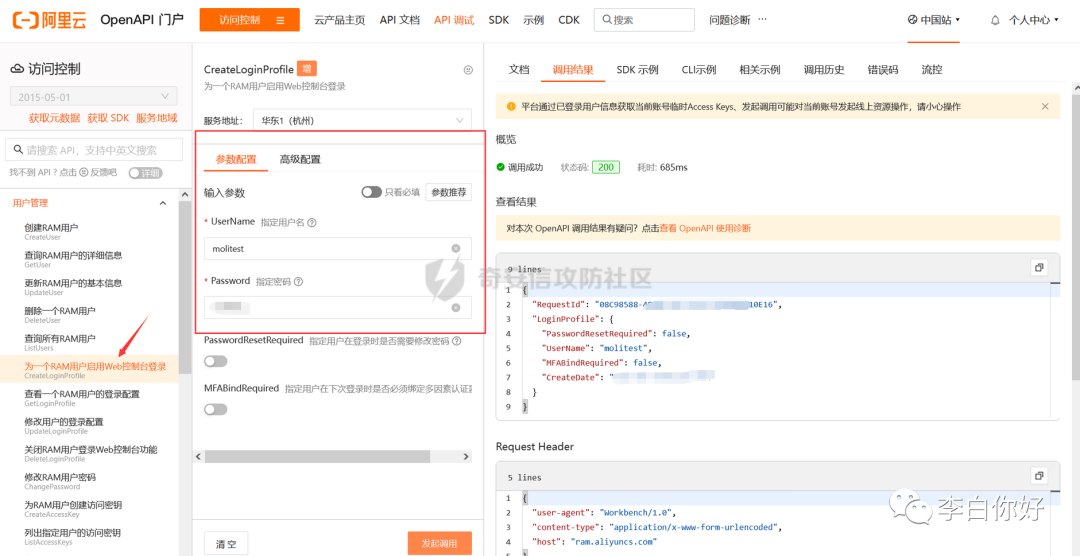1080x556 pixels.
Task: Open the 获取 SDK link
Action: tap(108, 118)
